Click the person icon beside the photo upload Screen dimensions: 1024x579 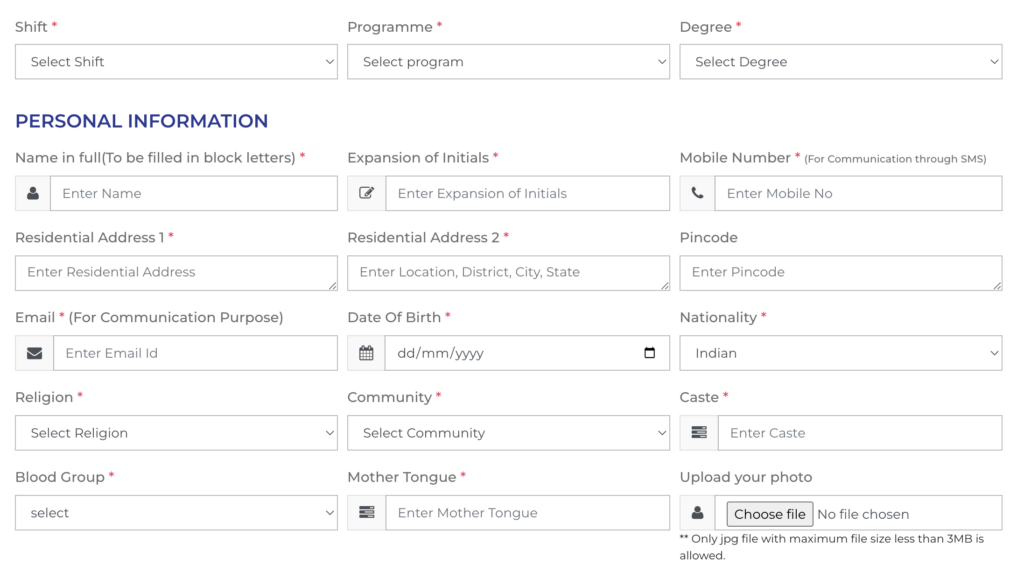tap(697, 512)
